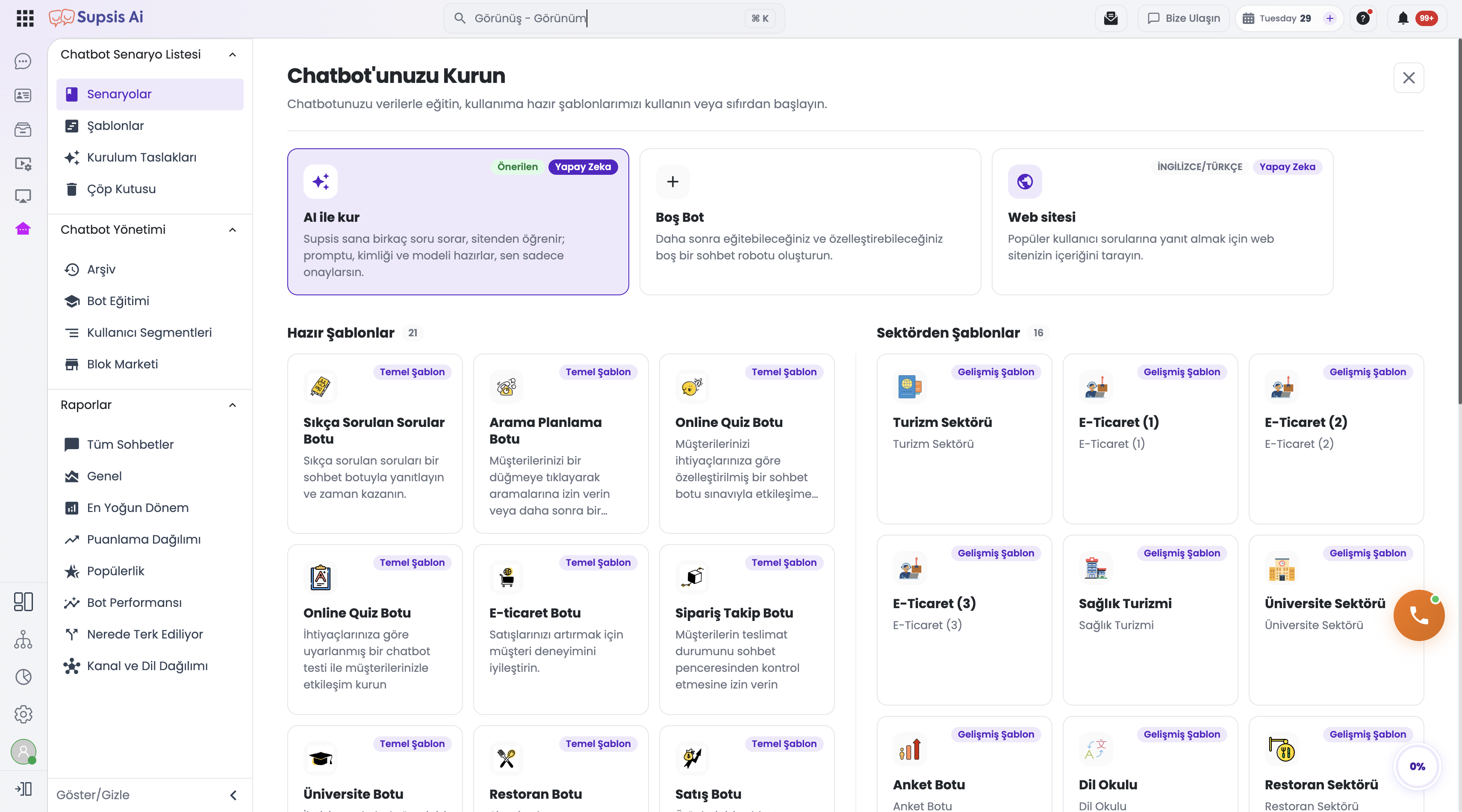Click the globe icon on Web sitesi card
Screen dimensions: 1462x812
1025,182
